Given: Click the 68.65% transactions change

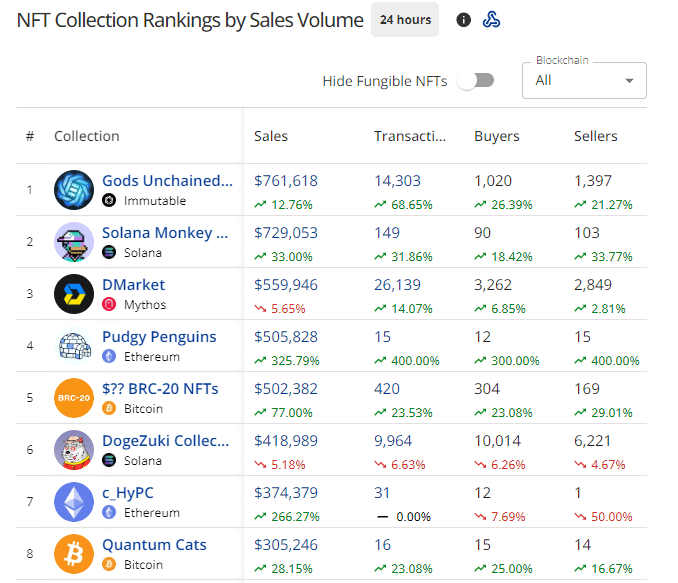Looking at the screenshot, I should (412, 205).
